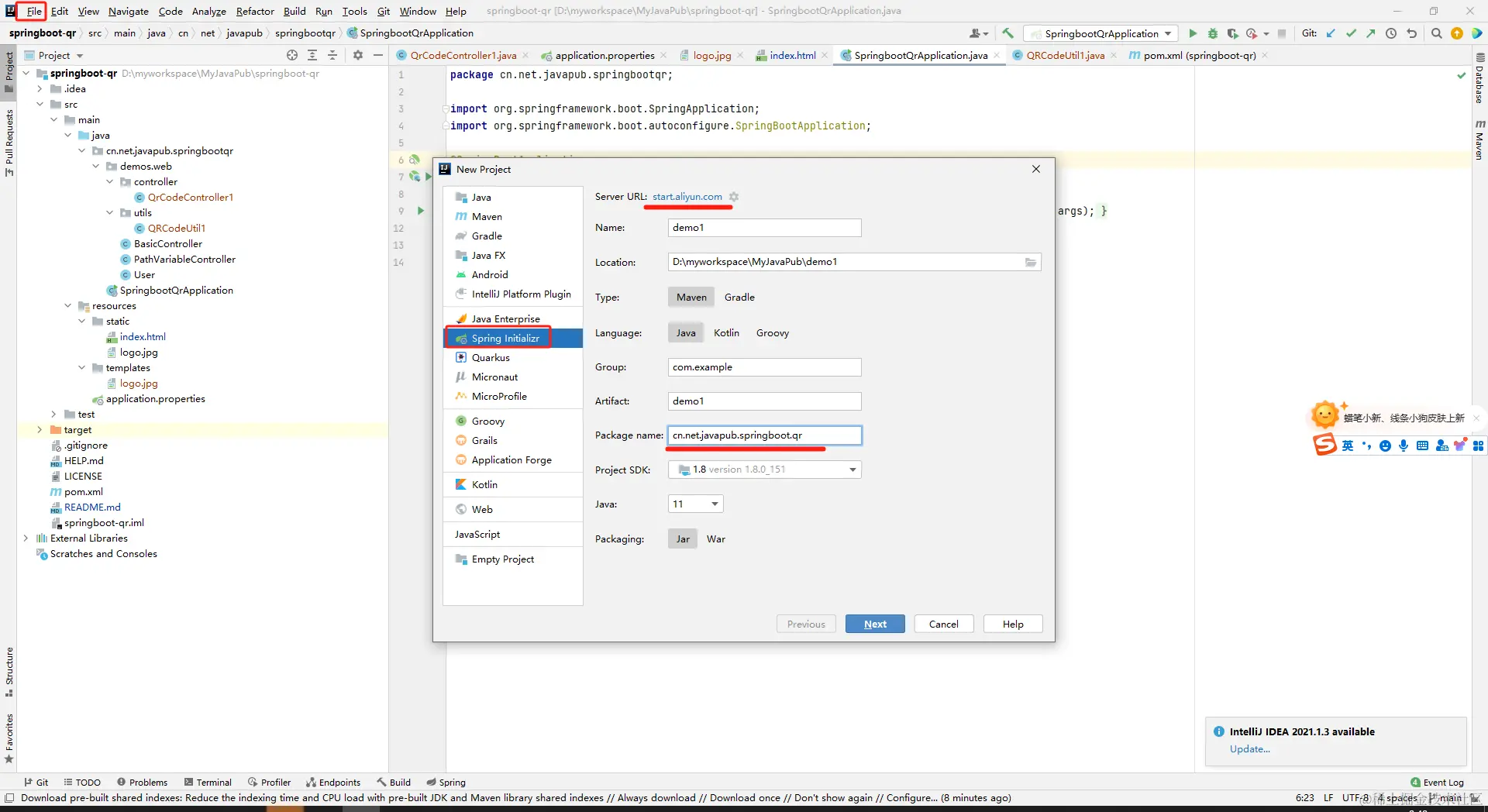Collapse the controller folder

tap(109, 182)
